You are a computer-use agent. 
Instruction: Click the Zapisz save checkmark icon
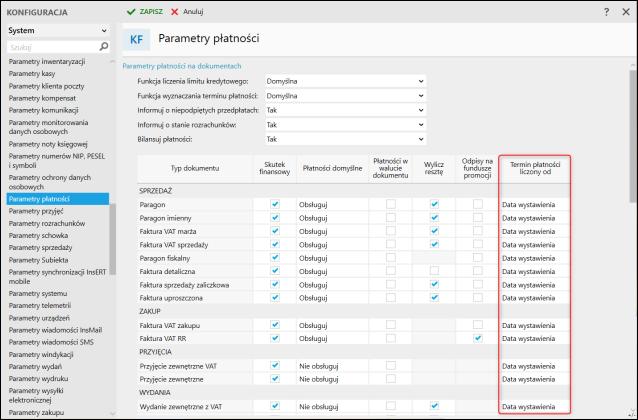coord(131,11)
